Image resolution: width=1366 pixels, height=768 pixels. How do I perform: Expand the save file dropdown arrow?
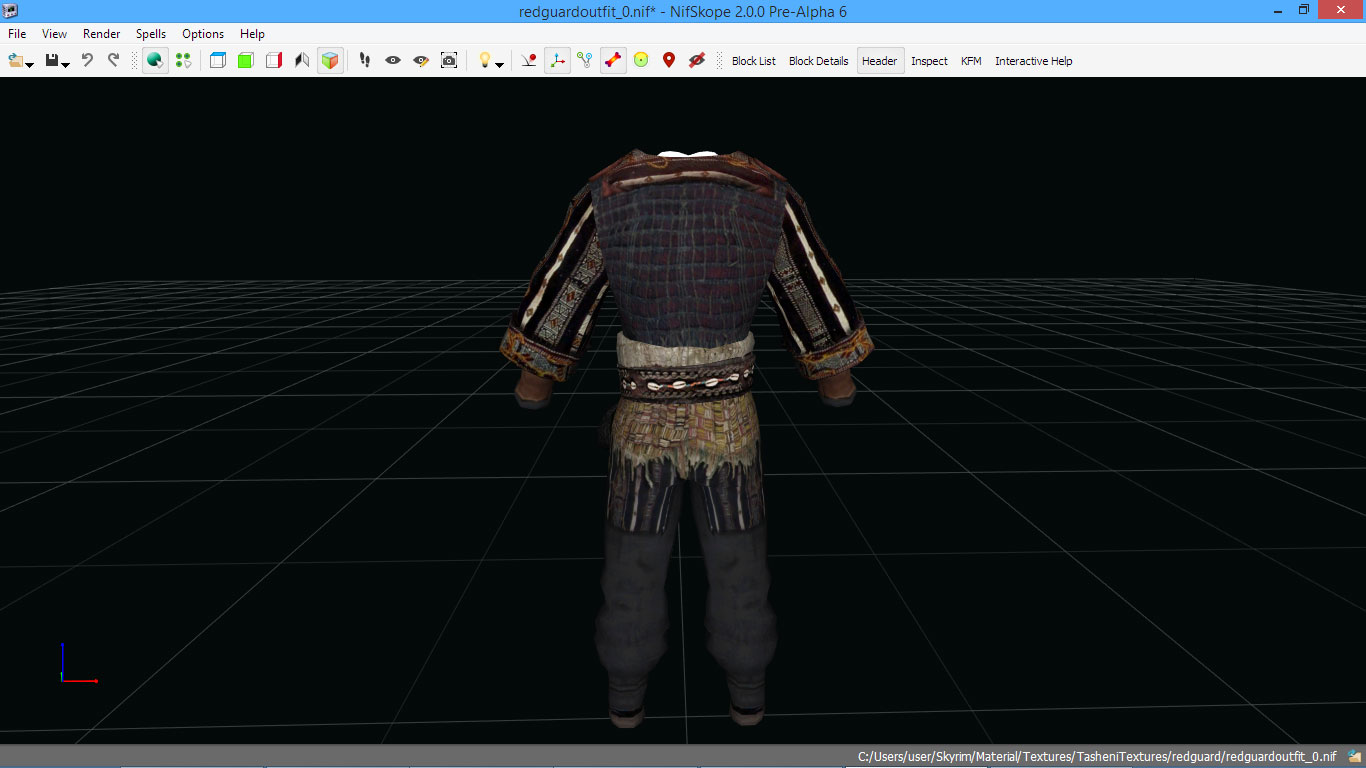66,65
